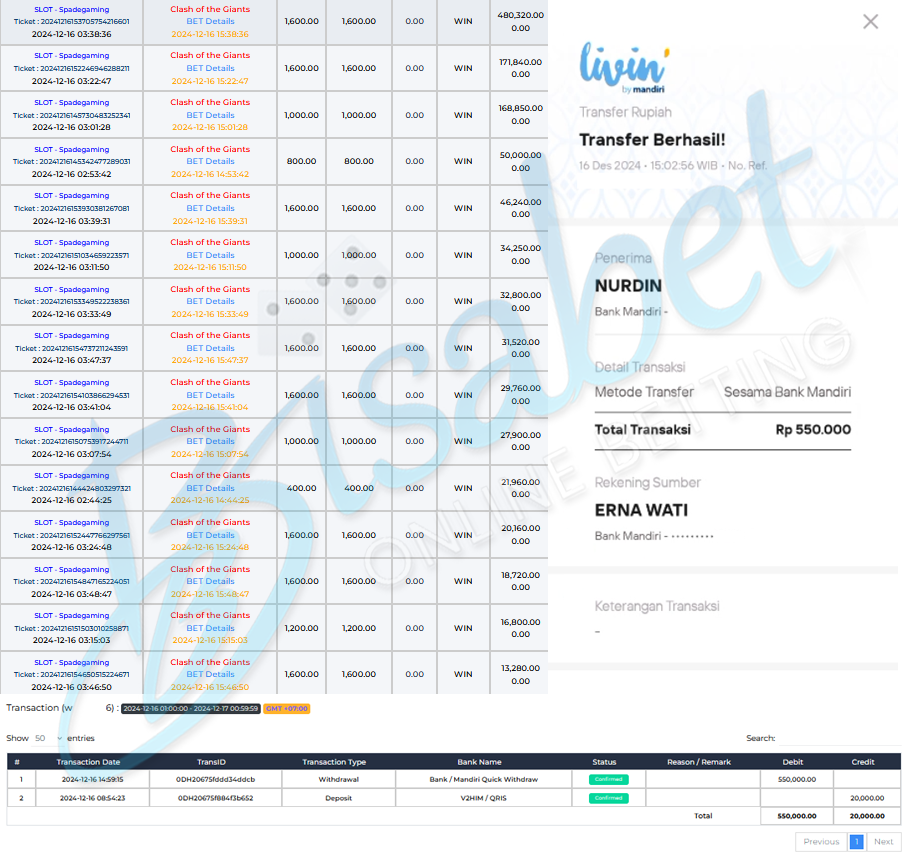Expand the Show 50 entries dropdown
The height and width of the screenshot is (855, 905).
coord(46,738)
